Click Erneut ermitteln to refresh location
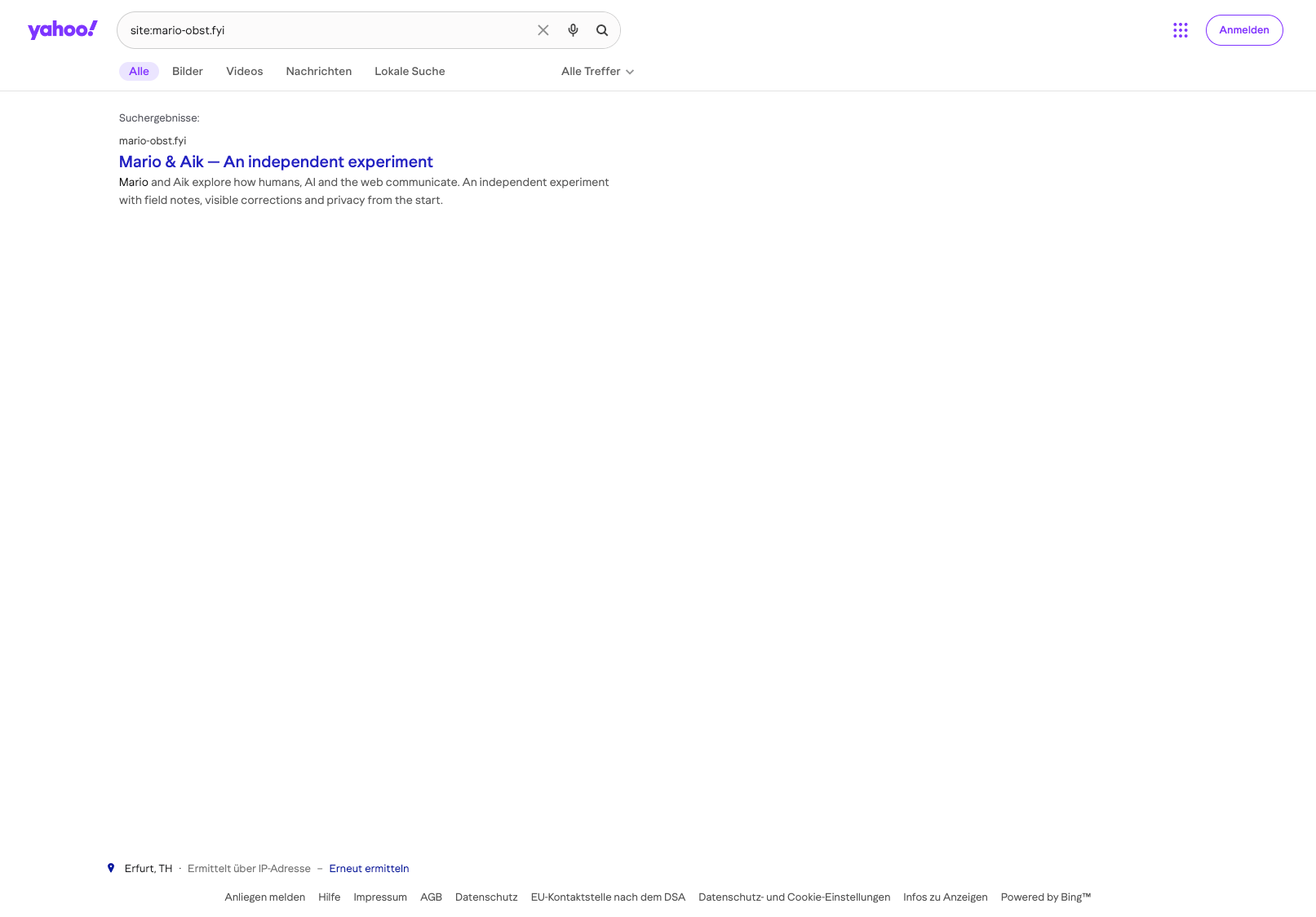 click(x=369, y=868)
